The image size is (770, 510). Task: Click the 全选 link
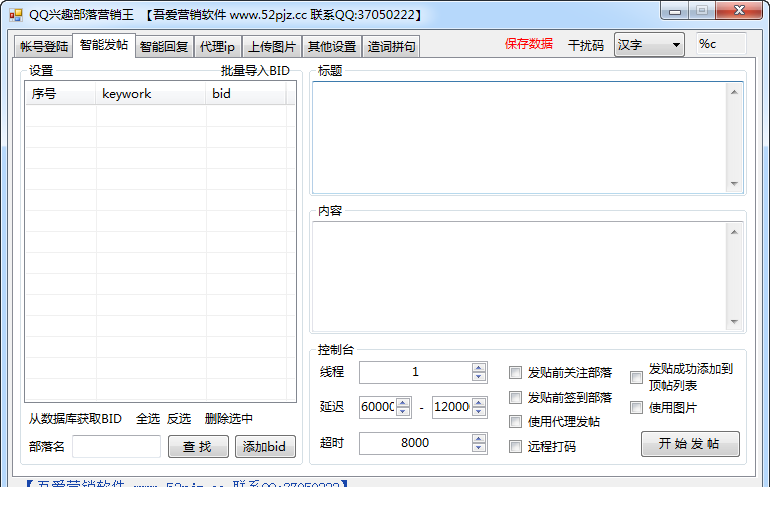click(x=148, y=419)
